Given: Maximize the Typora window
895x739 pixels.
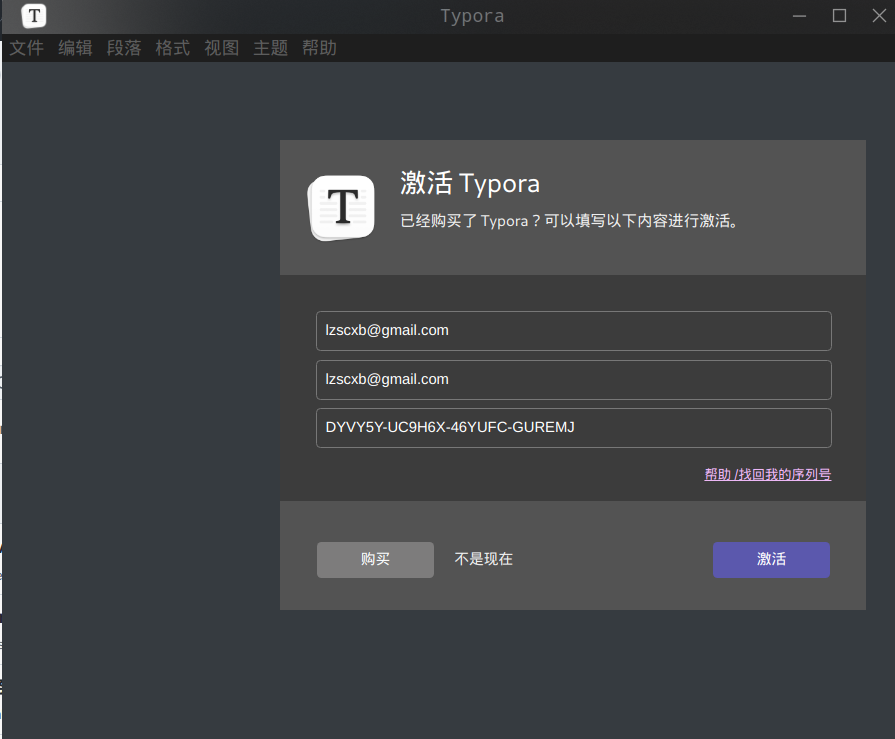Looking at the screenshot, I should coord(839,16).
